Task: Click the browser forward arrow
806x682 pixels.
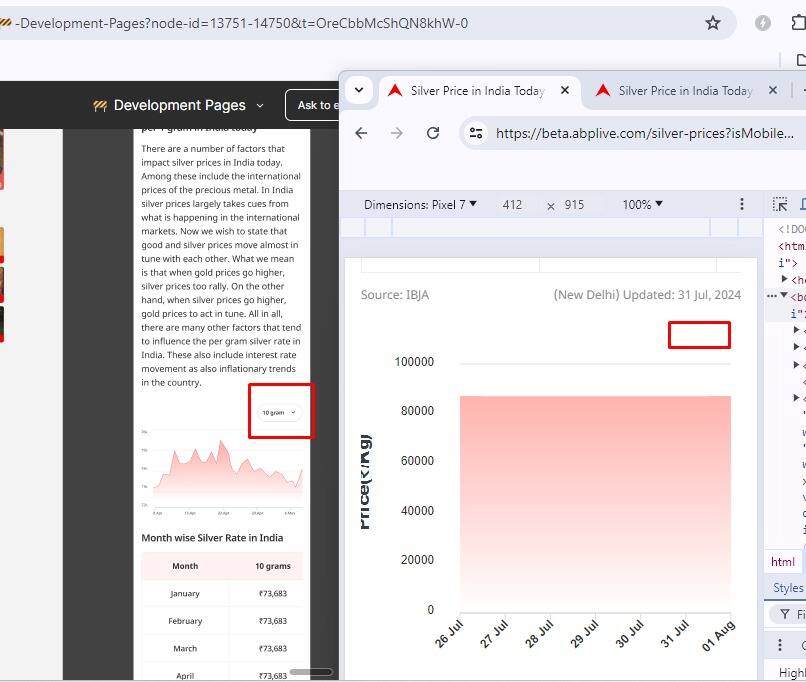Action: click(x=397, y=133)
